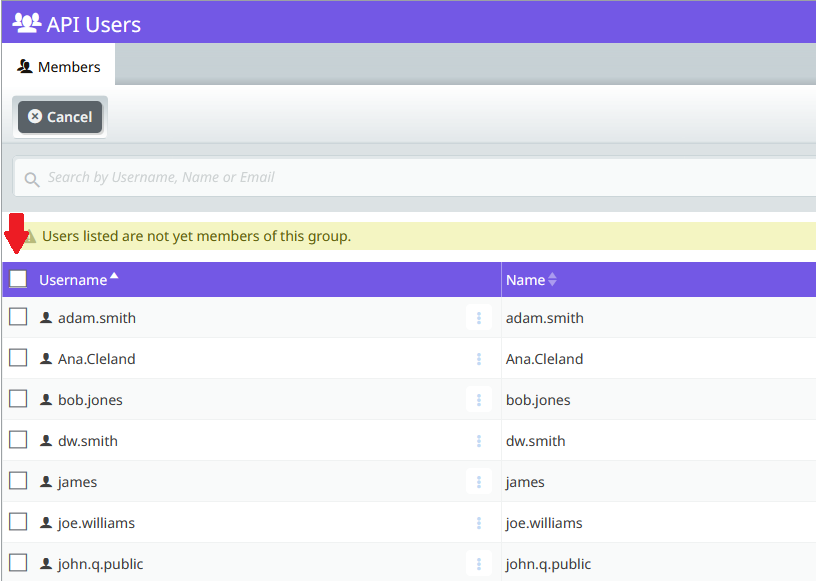Click the warning triangle icon in the notice
Screen dimensions: 816x581
(30, 236)
